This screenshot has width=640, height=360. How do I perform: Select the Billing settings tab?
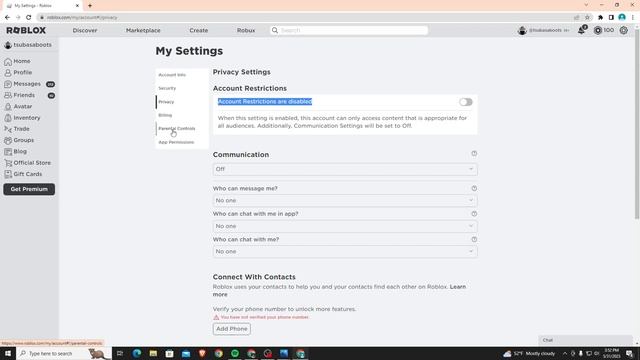pyautogui.click(x=165, y=115)
